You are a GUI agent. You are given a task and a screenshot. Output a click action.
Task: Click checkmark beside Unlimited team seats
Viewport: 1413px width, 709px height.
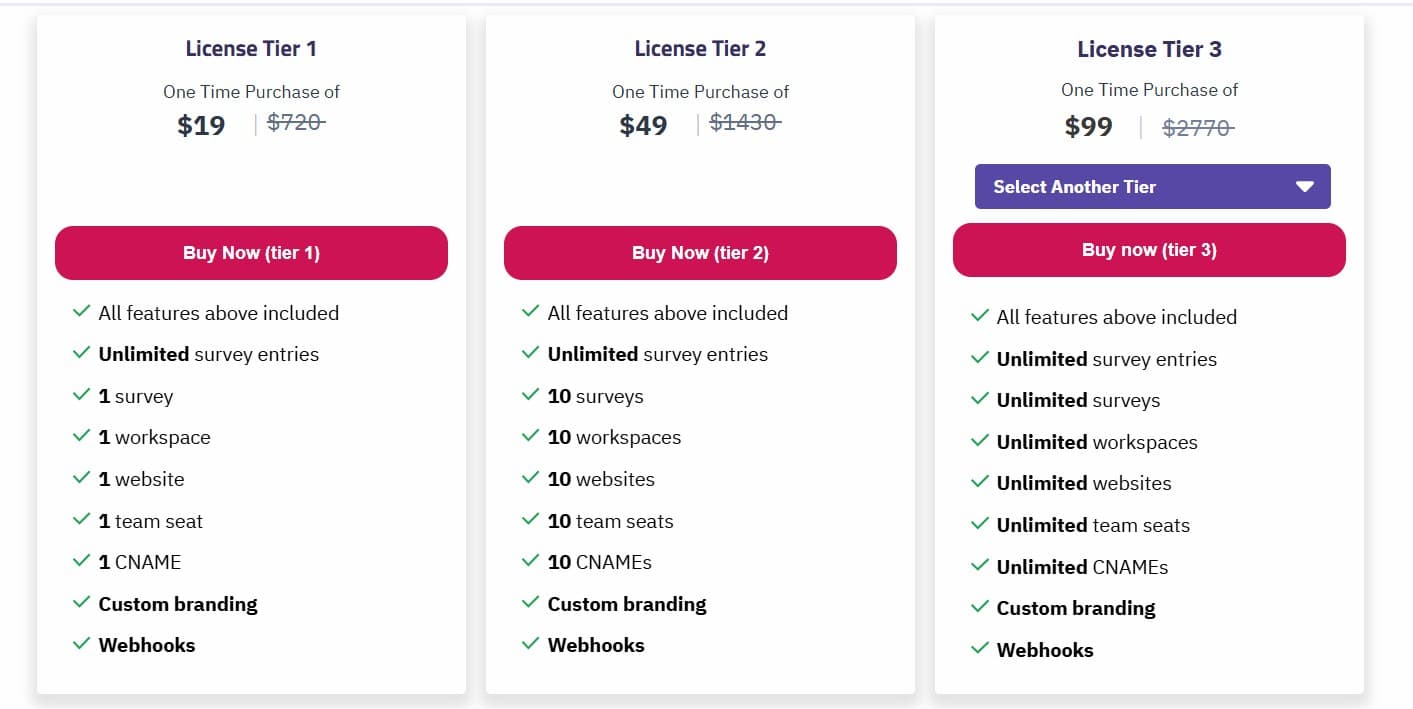[x=980, y=524]
